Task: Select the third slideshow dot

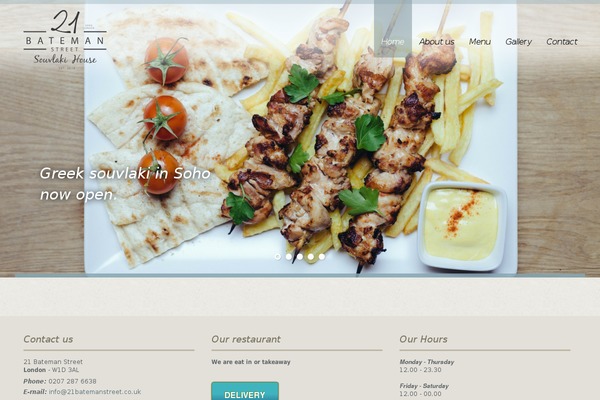Action: (x=300, y=257)
